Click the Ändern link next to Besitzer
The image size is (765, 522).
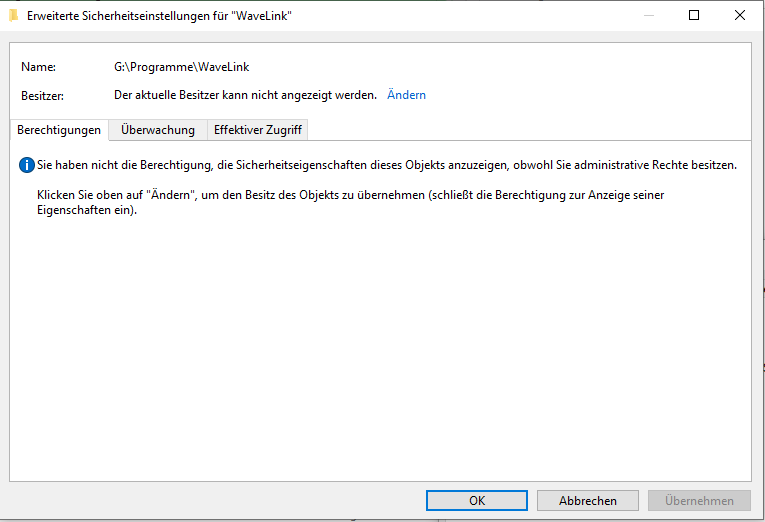[x=406, y=95]
